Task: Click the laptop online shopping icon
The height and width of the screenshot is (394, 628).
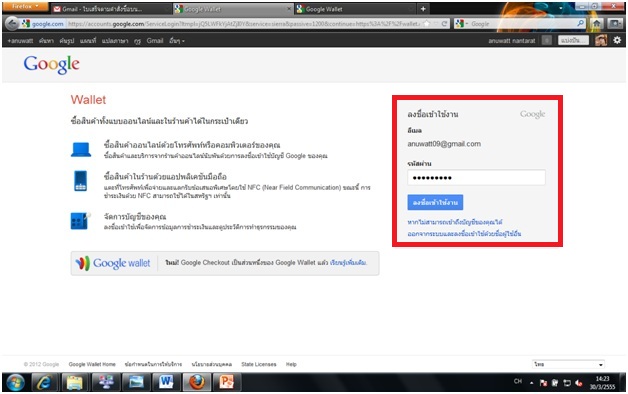Action: click(81, 149)
